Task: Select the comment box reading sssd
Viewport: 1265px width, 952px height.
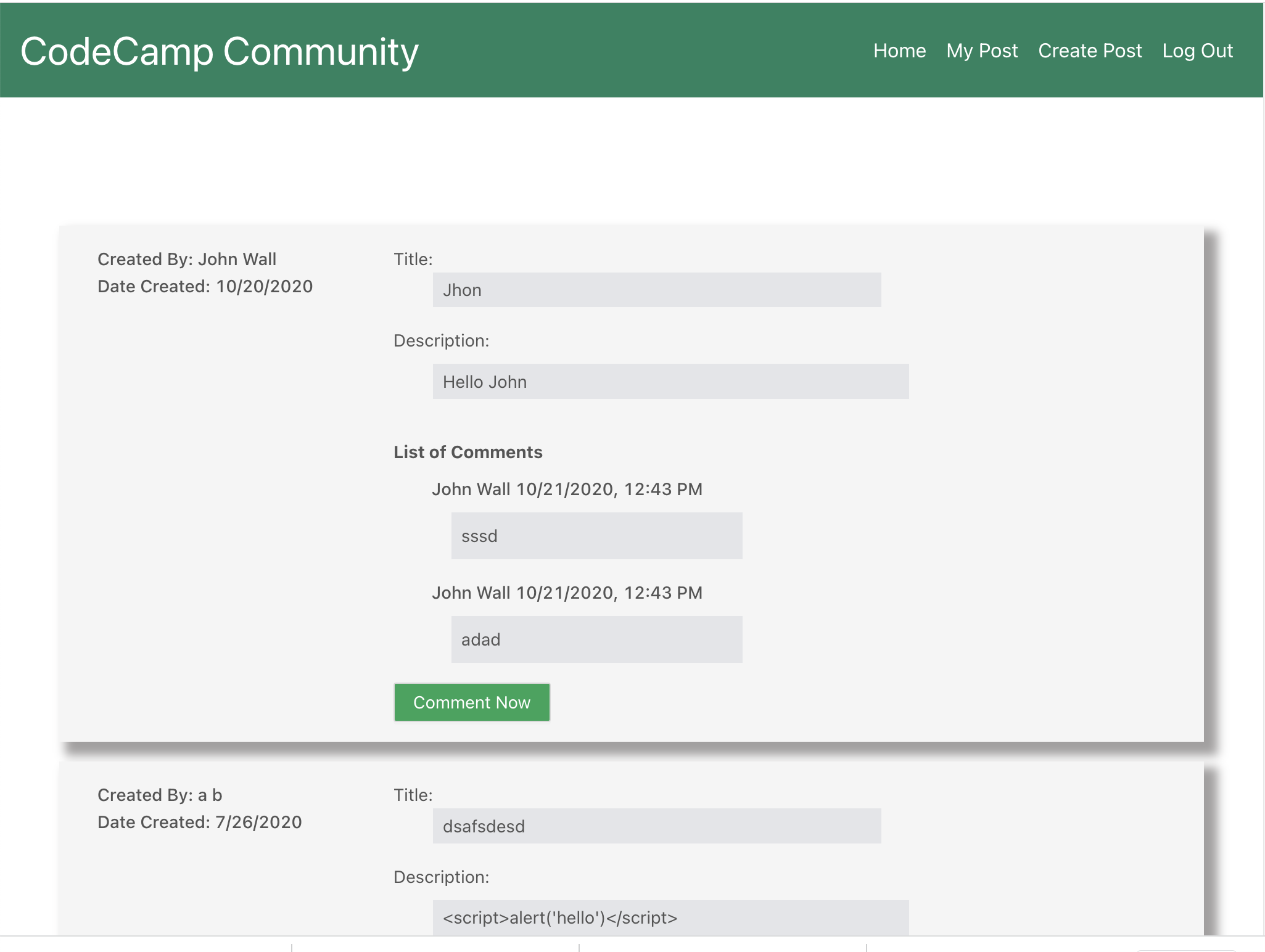Action: tap(596, 536)
